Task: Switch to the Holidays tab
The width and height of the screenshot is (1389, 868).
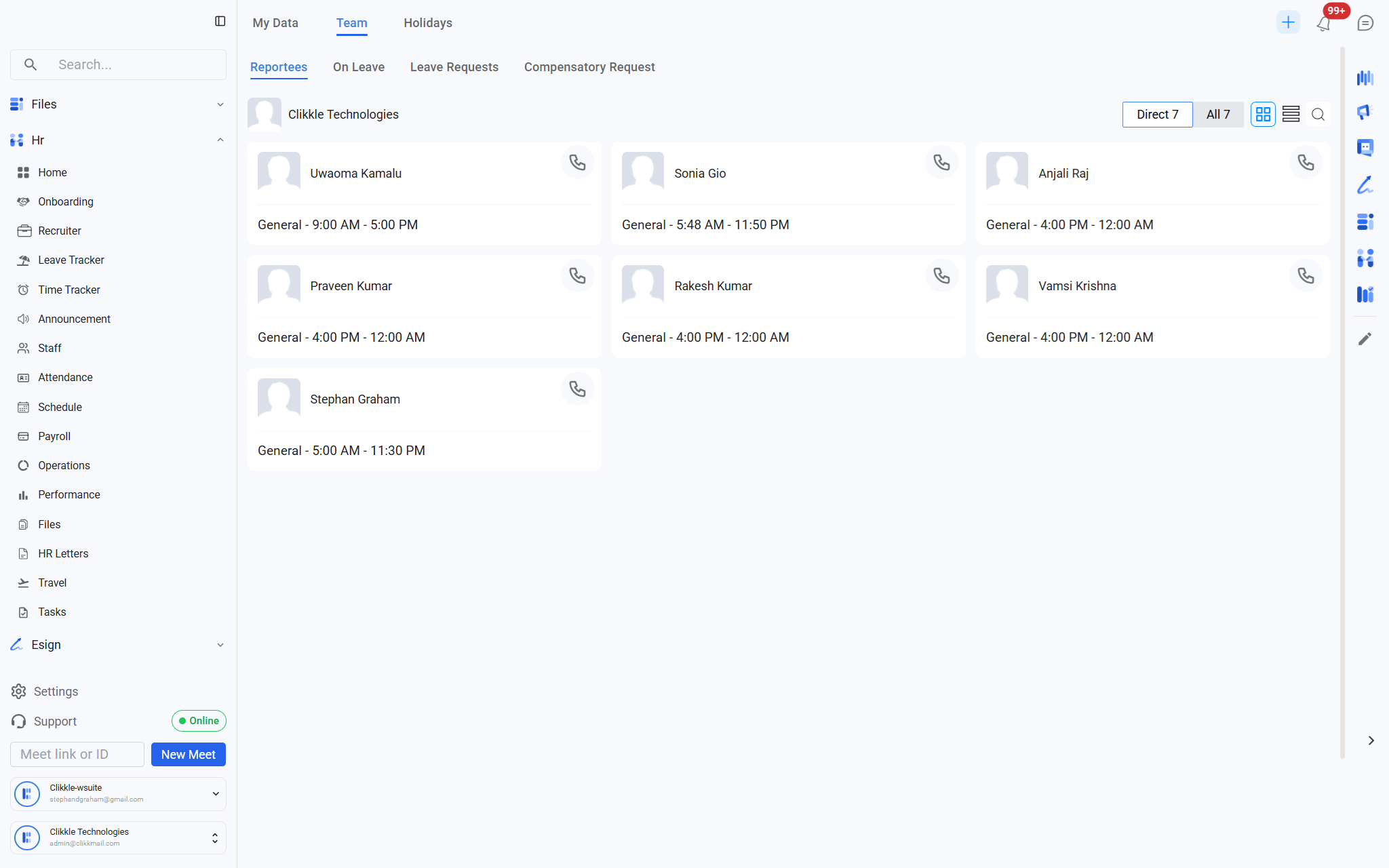Action: 427,23
